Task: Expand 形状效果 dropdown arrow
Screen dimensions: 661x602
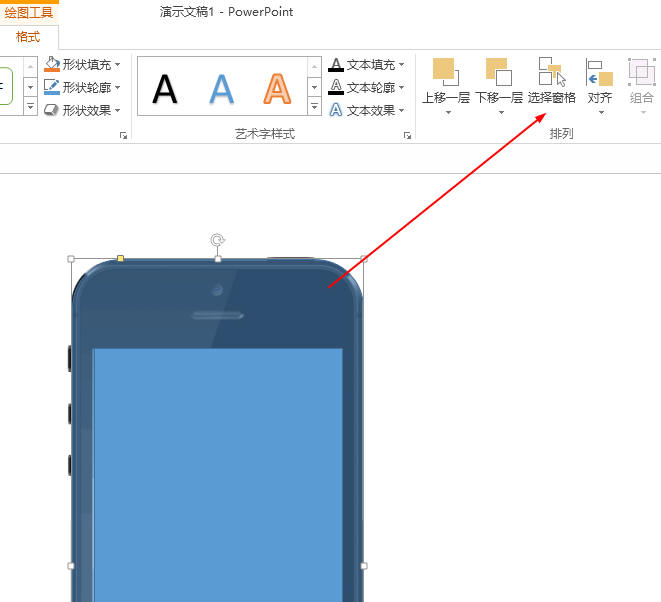Action: (x=118, y=110)
